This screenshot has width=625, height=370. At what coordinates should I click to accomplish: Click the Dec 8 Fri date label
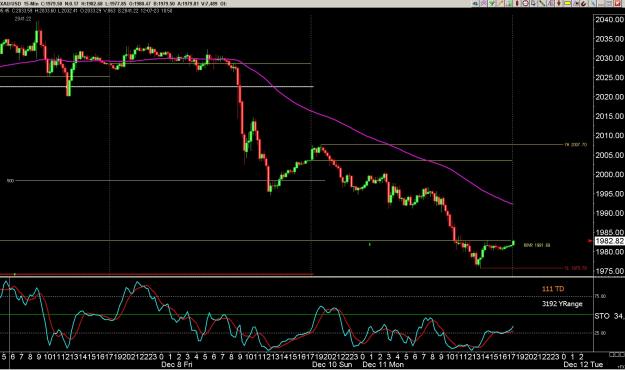[177, 364]
